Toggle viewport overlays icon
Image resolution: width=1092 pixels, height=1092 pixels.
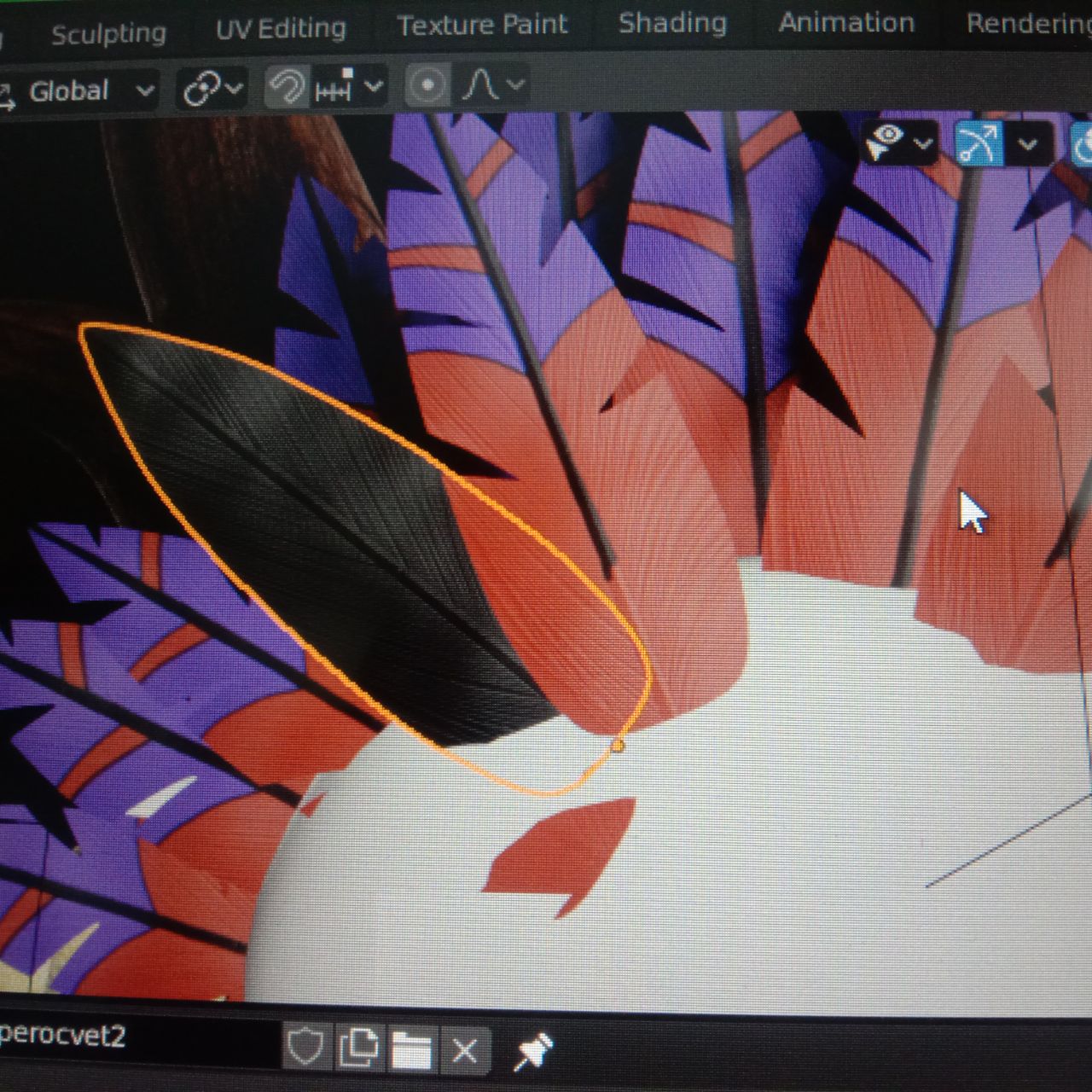[x=1082, y=145]
